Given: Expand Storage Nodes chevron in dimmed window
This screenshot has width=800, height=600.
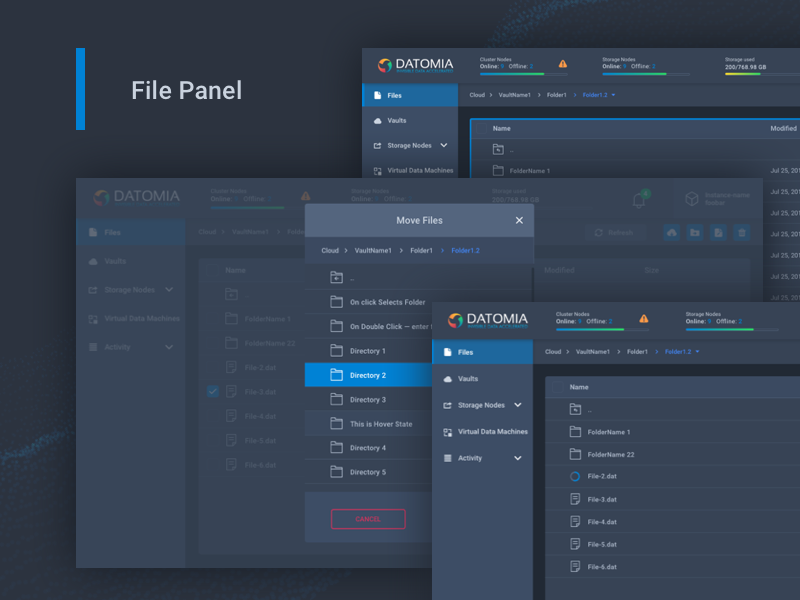Looking at the screenshot, I should click(x=169, y=290).
